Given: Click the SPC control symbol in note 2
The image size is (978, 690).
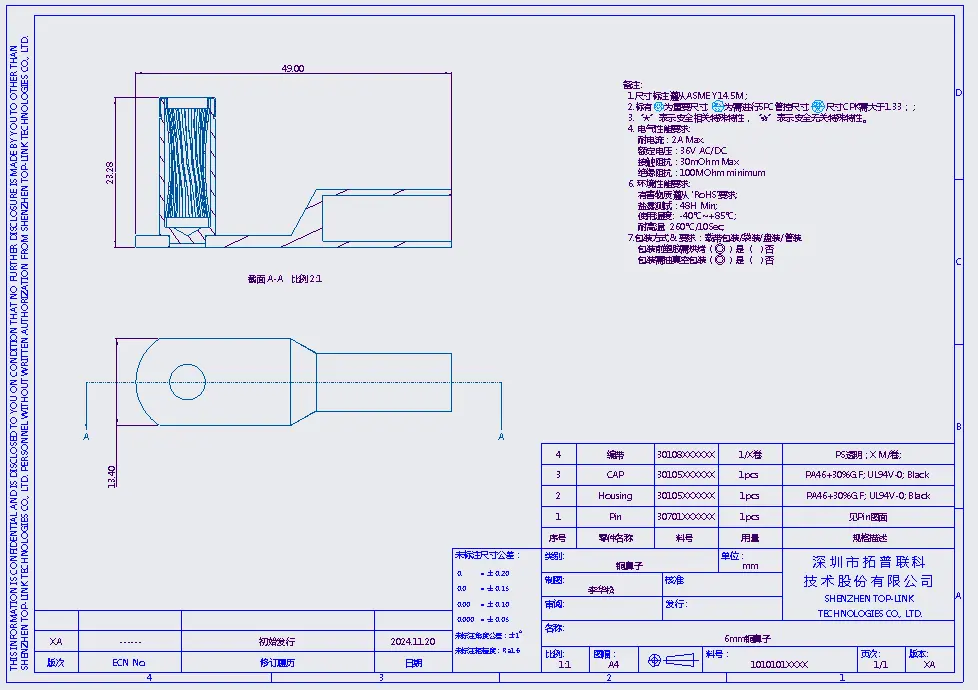Looking at the screenshot, I should click(x=718, y=107).
